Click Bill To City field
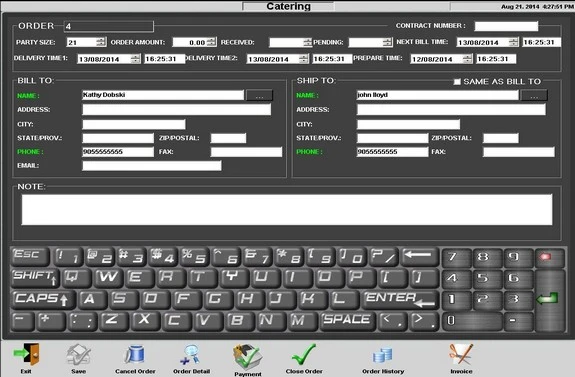This screenshot has height=377, width=575. (134, 124)
